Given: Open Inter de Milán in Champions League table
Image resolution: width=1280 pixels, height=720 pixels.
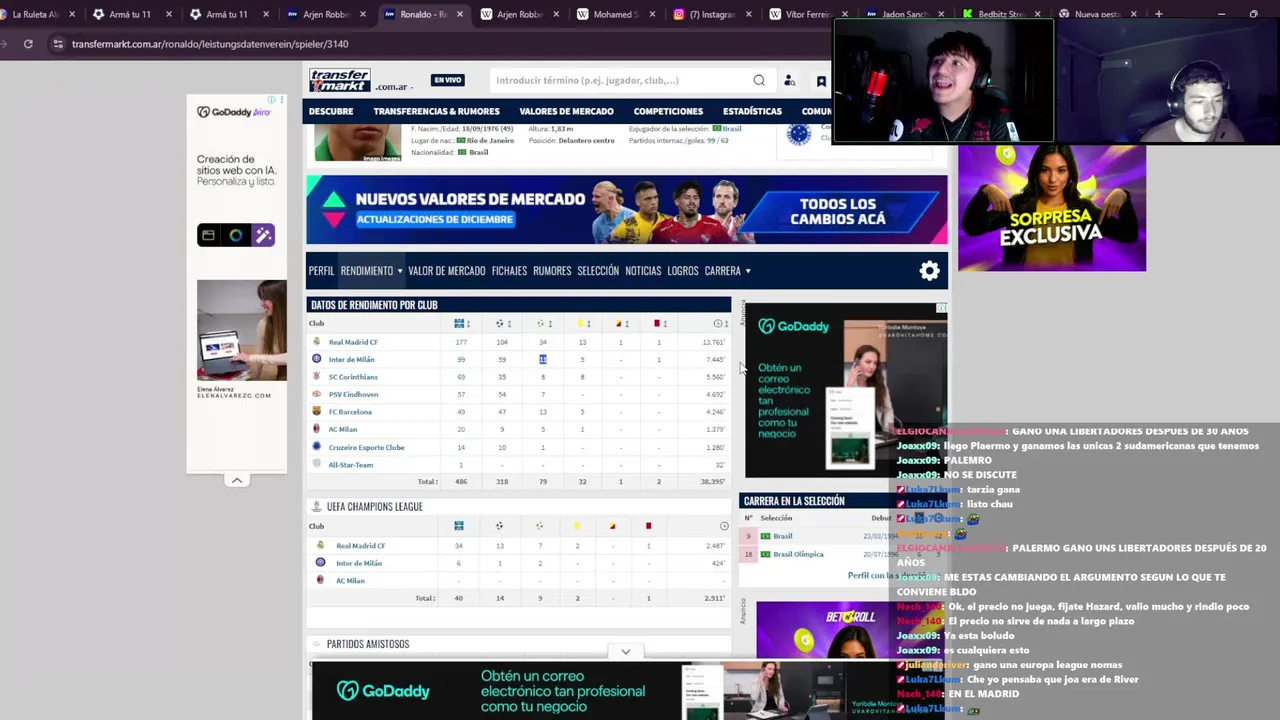Looking at the screenshot, I should click(x=359, y=563).
